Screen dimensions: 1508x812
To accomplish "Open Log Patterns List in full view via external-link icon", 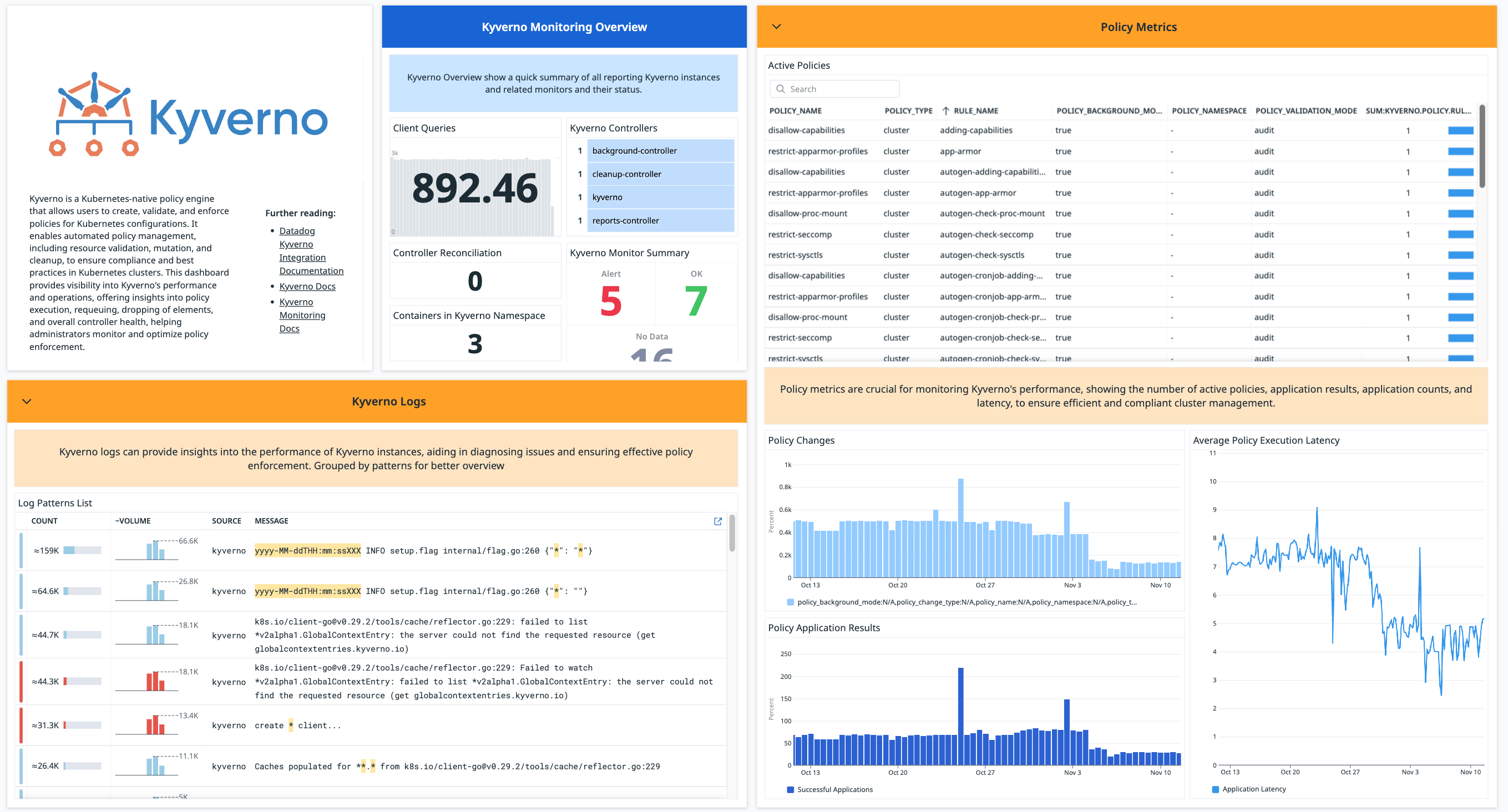I will pyautogui.click(x=718, y=521).
